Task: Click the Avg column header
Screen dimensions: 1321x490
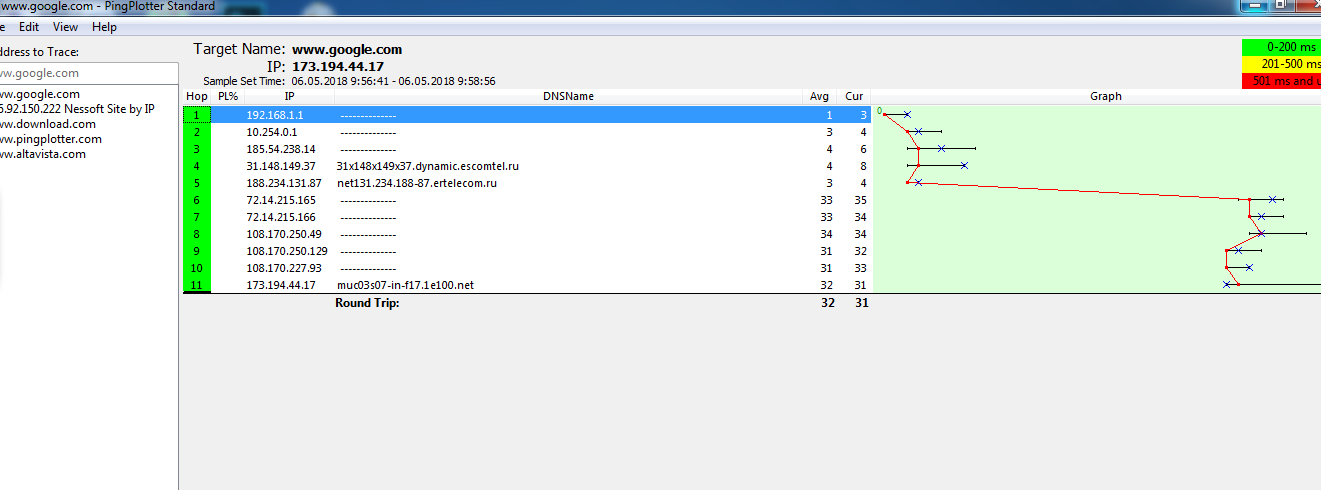Action: point(819,97)
